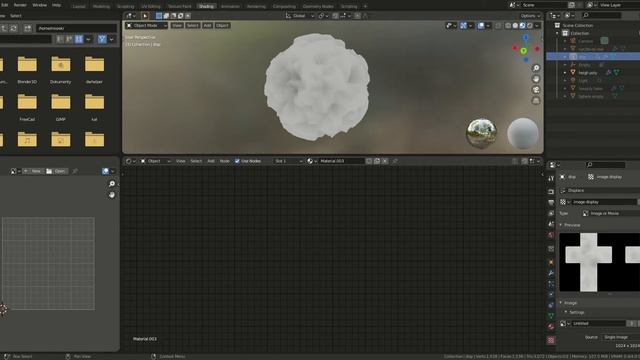Toggle the X-ray button in viewport header
640x360 pixels.
click(x=498, y=25)
